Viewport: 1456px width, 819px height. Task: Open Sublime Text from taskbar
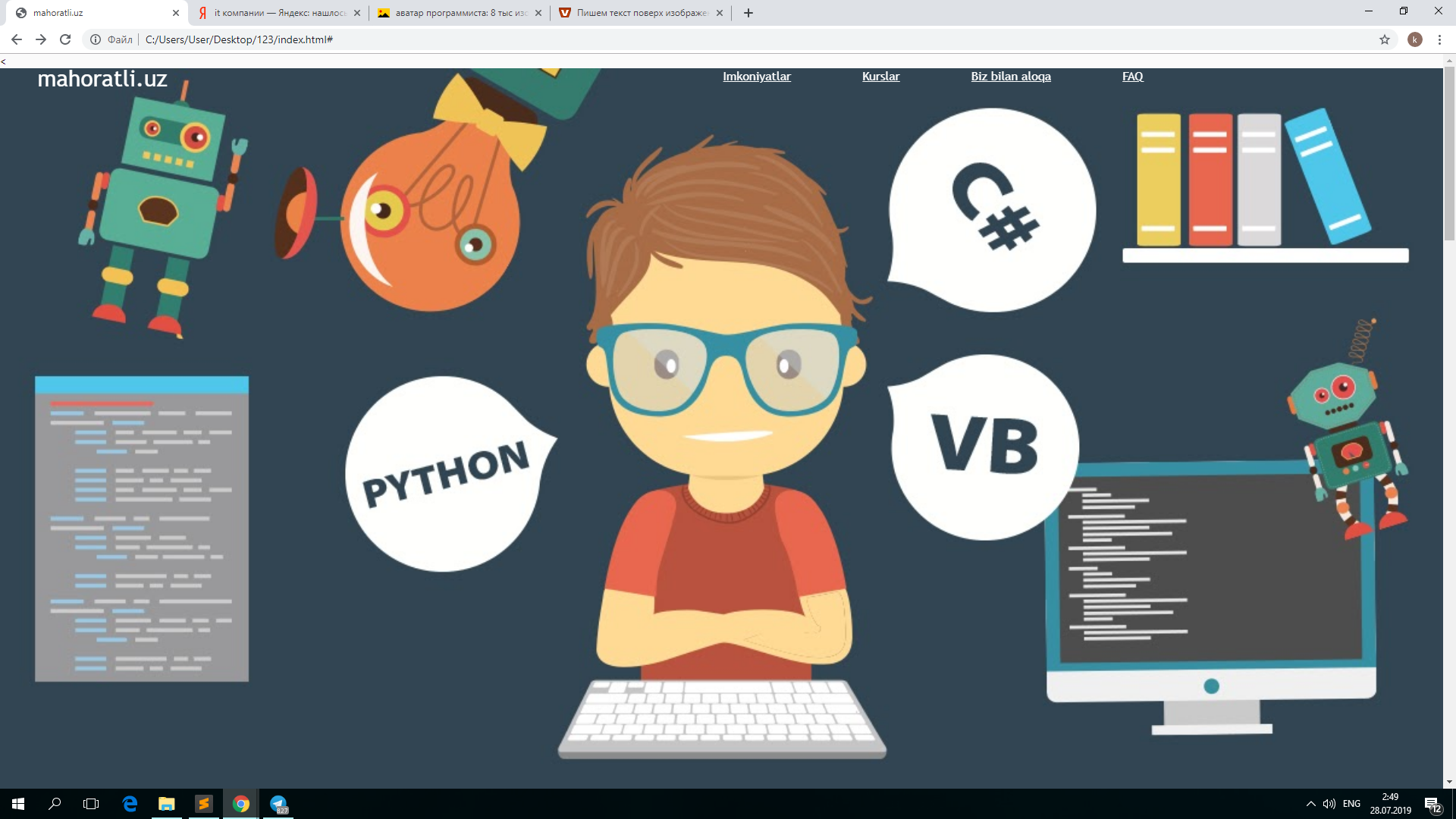click(204, 804)
